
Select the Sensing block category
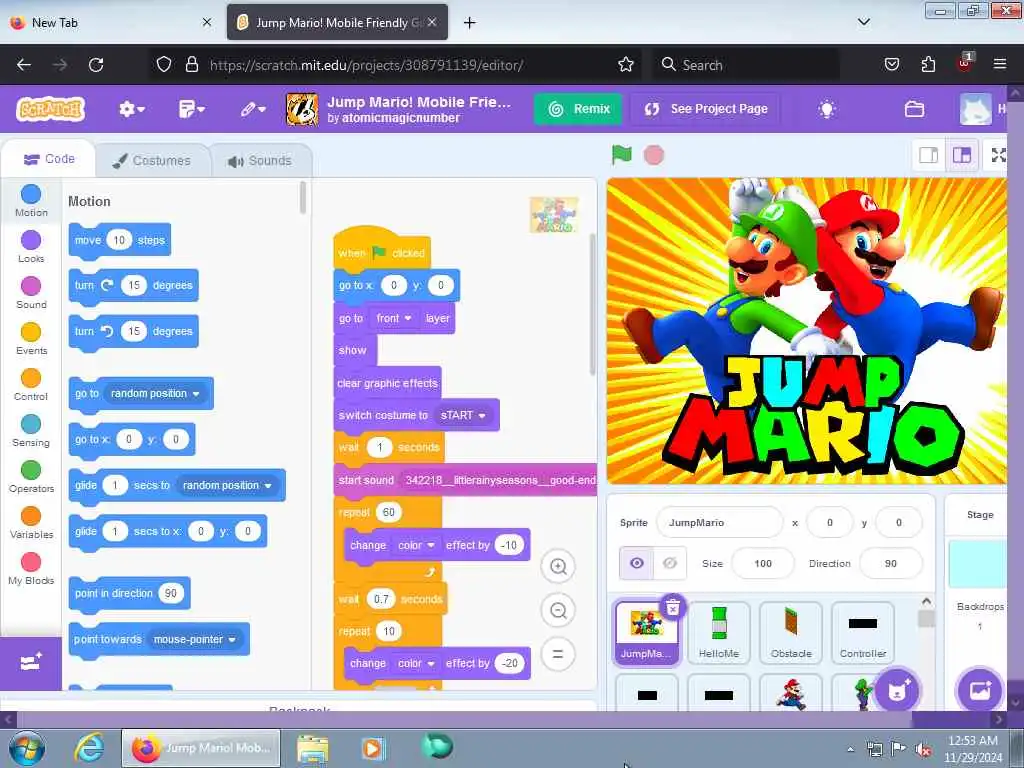click(31, 430)
